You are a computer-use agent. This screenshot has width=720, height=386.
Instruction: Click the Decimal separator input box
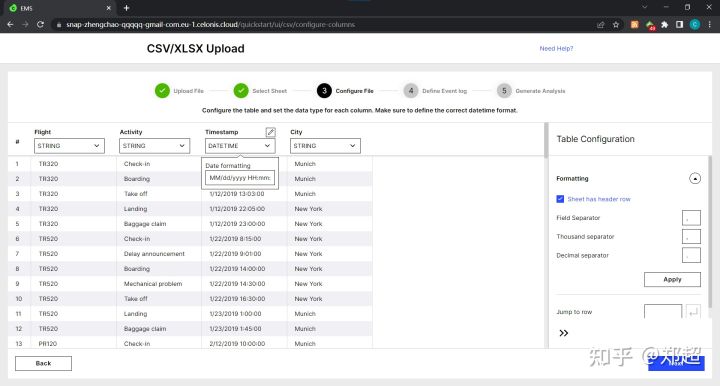tap(691, 255)
